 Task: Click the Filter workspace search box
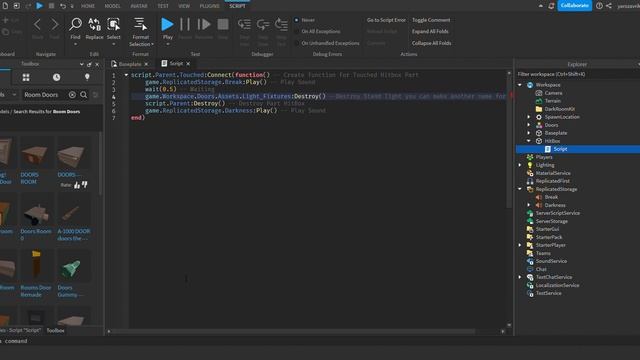pos(577,74)
